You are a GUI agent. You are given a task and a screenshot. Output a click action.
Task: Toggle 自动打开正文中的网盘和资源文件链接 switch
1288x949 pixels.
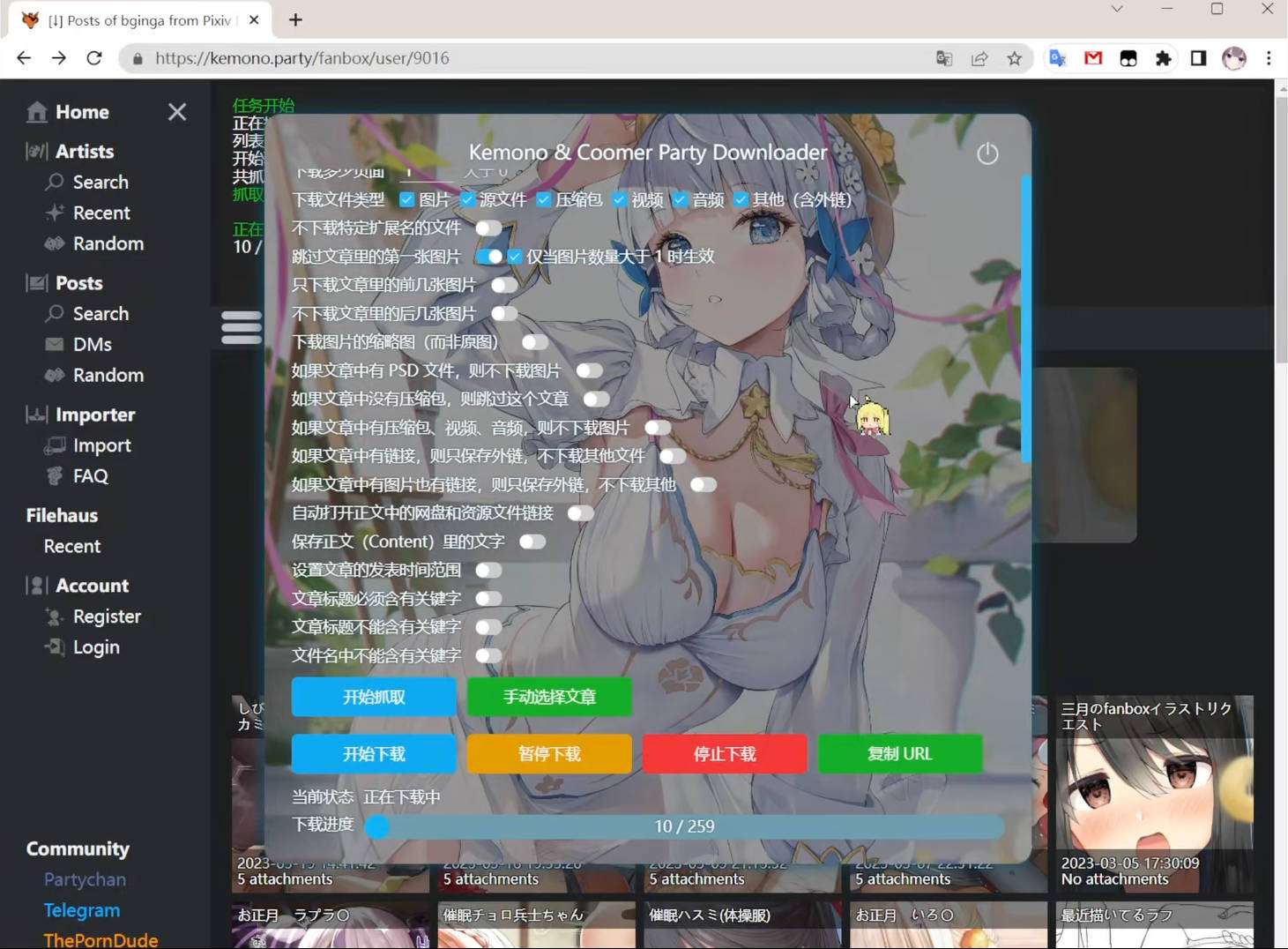click(581, 513)
